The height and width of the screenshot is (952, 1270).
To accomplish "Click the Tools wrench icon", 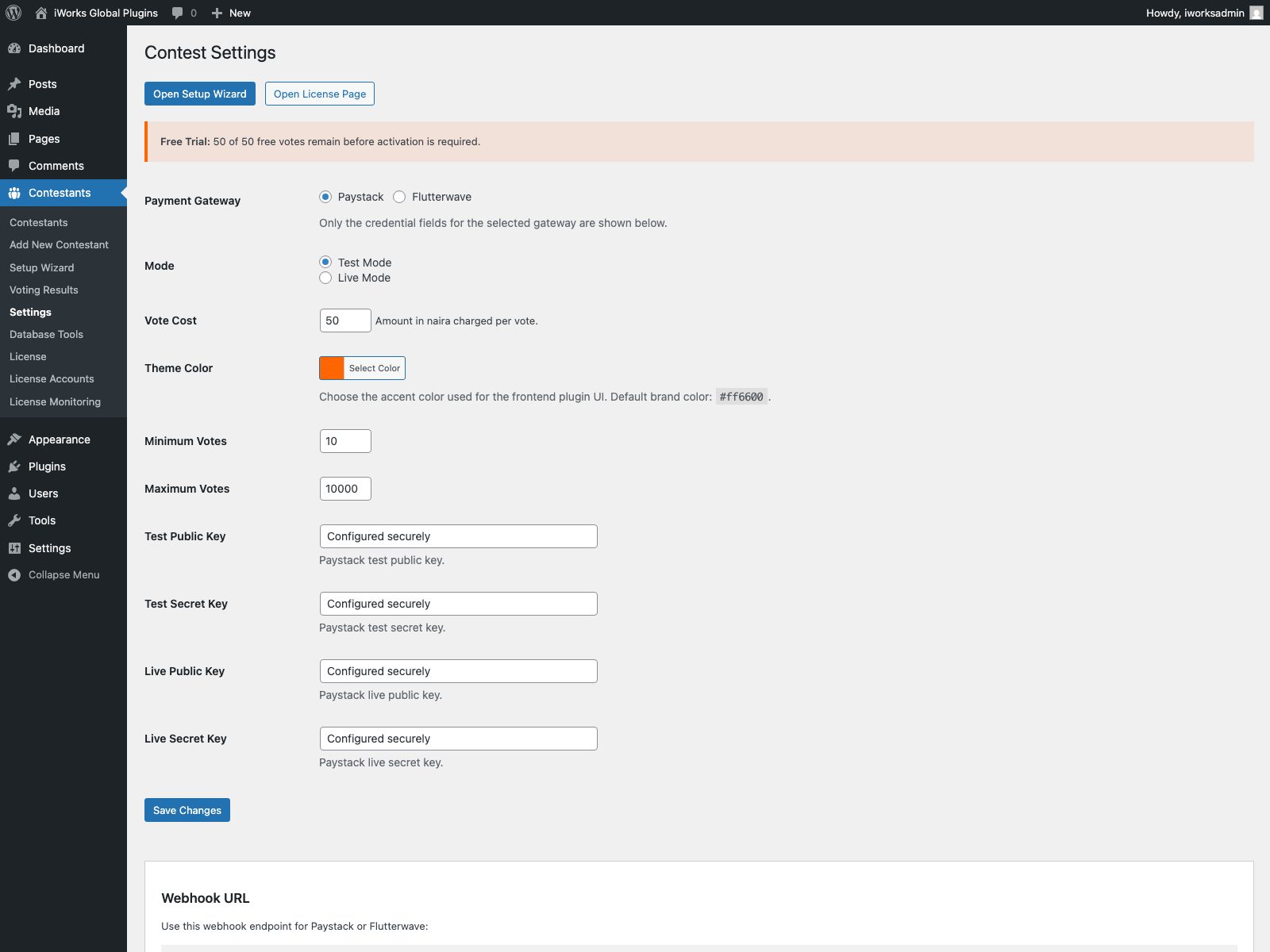I will (x=14, y=520).
